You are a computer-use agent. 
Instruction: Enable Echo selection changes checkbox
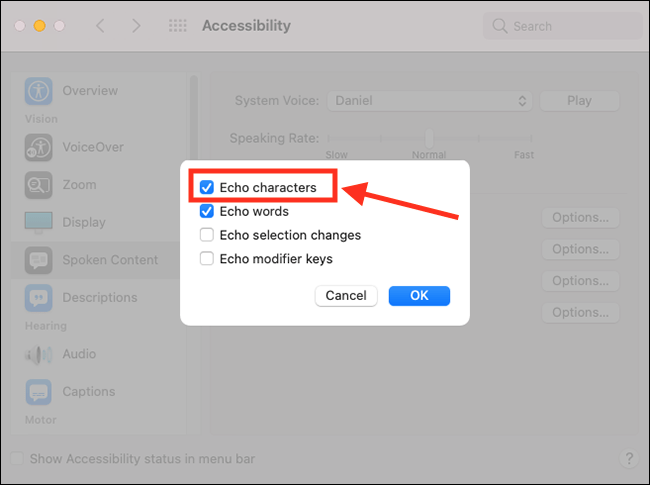click(207, 235)
